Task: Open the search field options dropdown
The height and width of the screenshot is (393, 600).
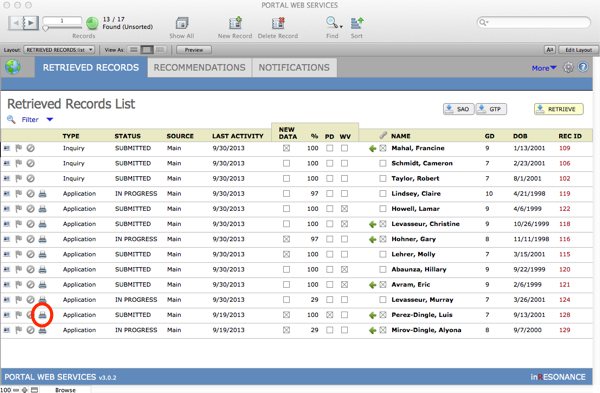Action: [x=484, y=23]
